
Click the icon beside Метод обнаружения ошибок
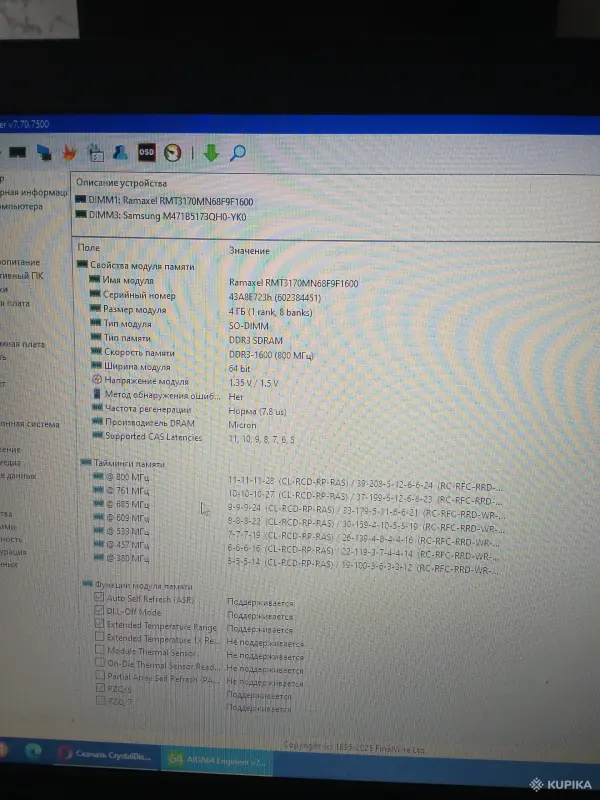[97, 393]
